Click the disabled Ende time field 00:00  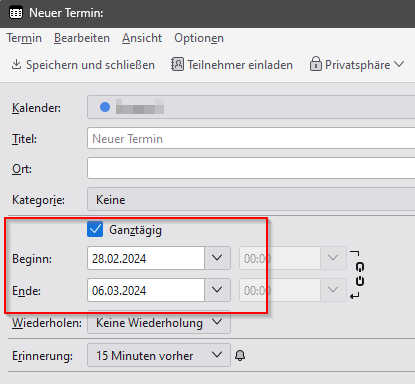280,290
